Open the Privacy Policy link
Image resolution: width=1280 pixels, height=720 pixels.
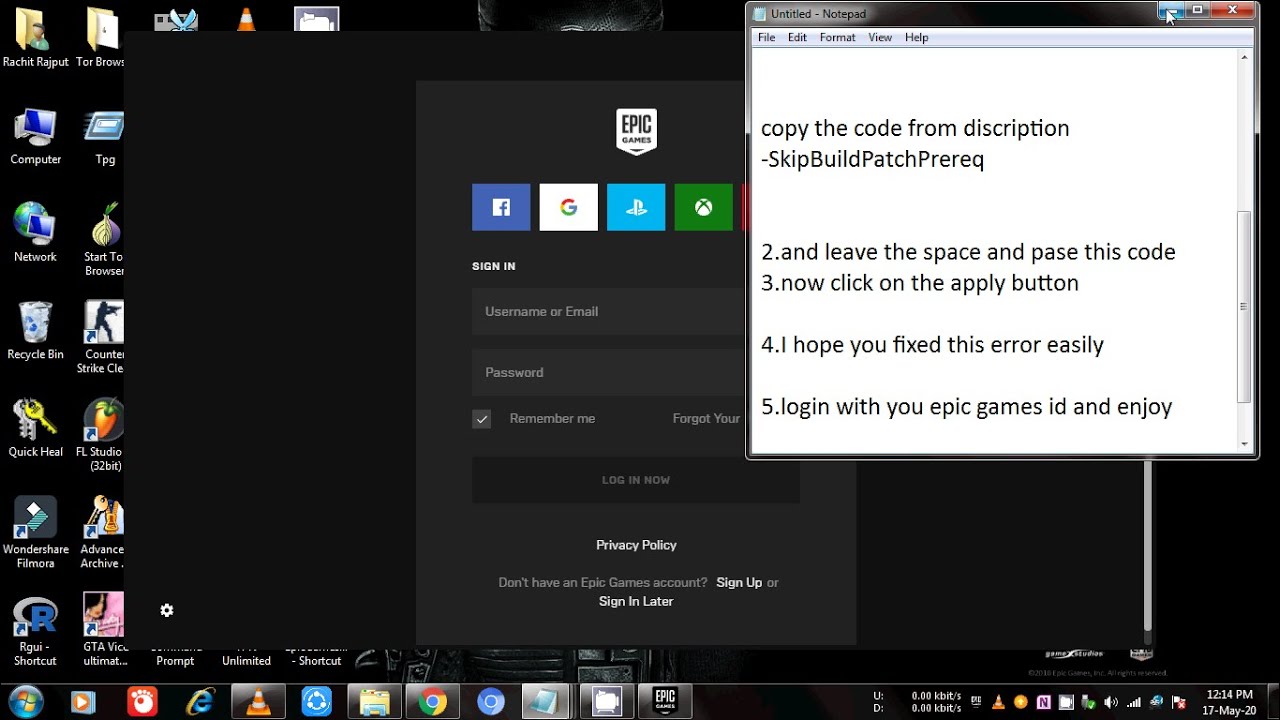[x=636, y=545]
